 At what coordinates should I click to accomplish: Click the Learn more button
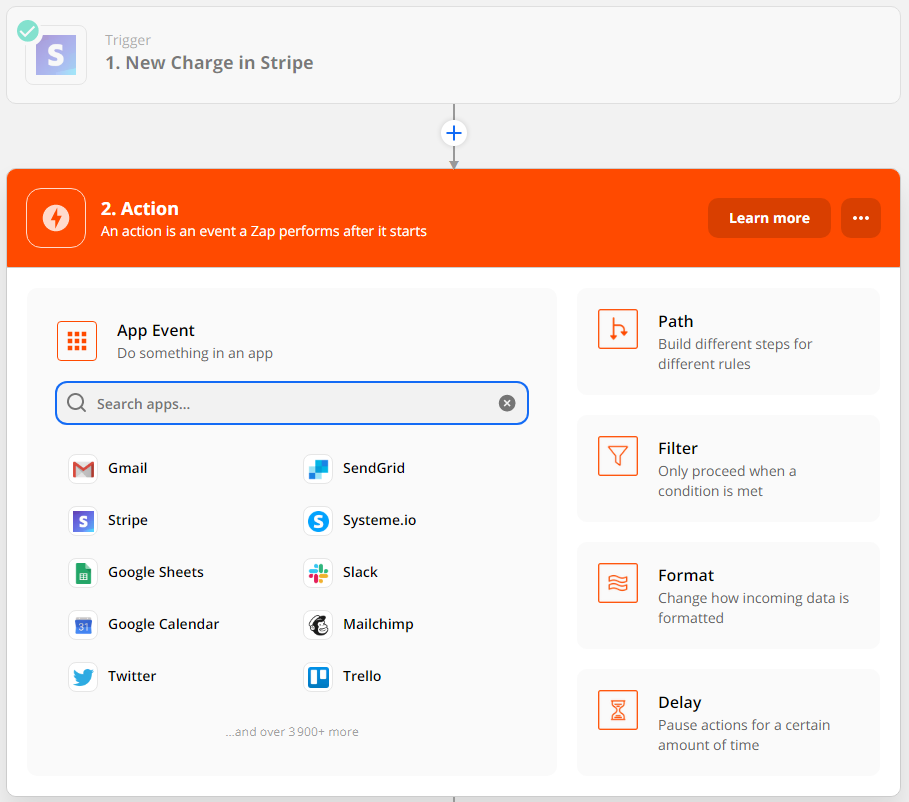768,218
